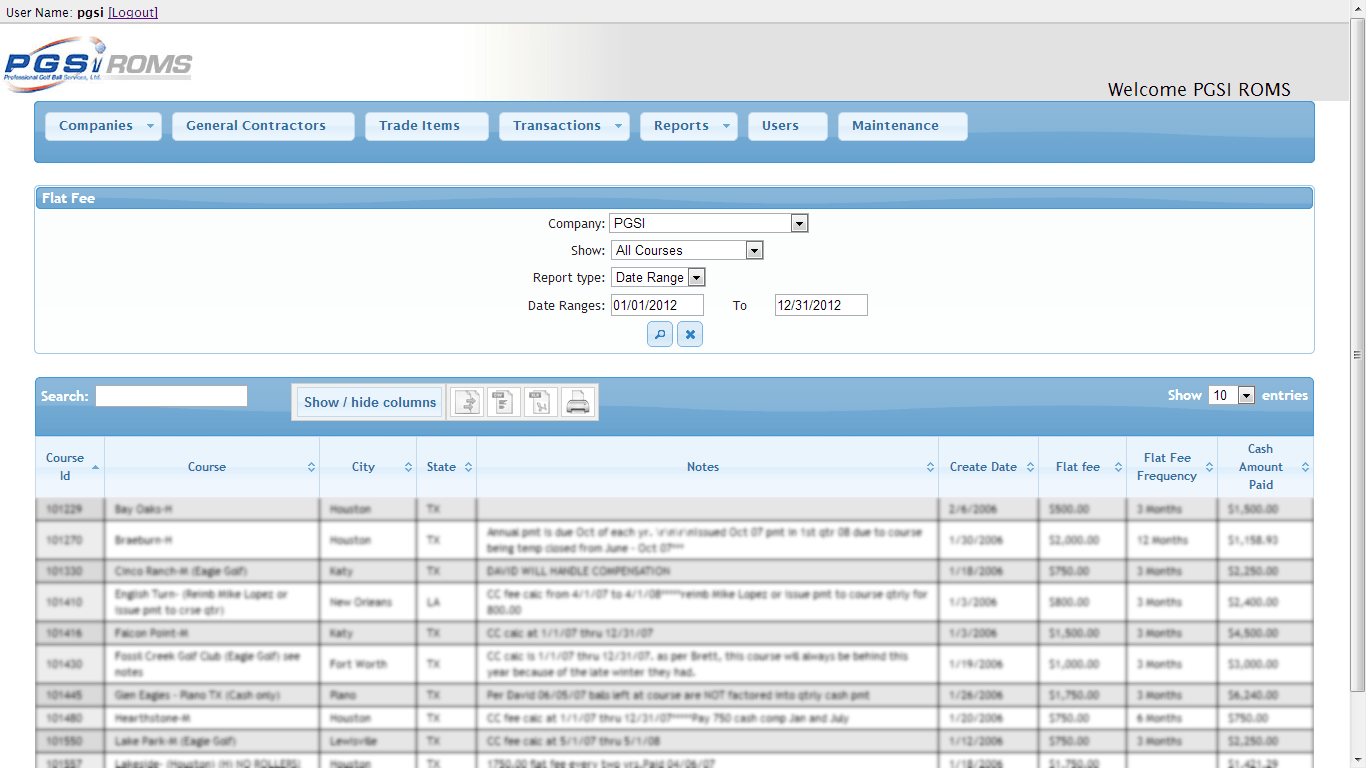Export table using the CSV icon
This screenshot has height=768, width=1366.
pos(503,402)
